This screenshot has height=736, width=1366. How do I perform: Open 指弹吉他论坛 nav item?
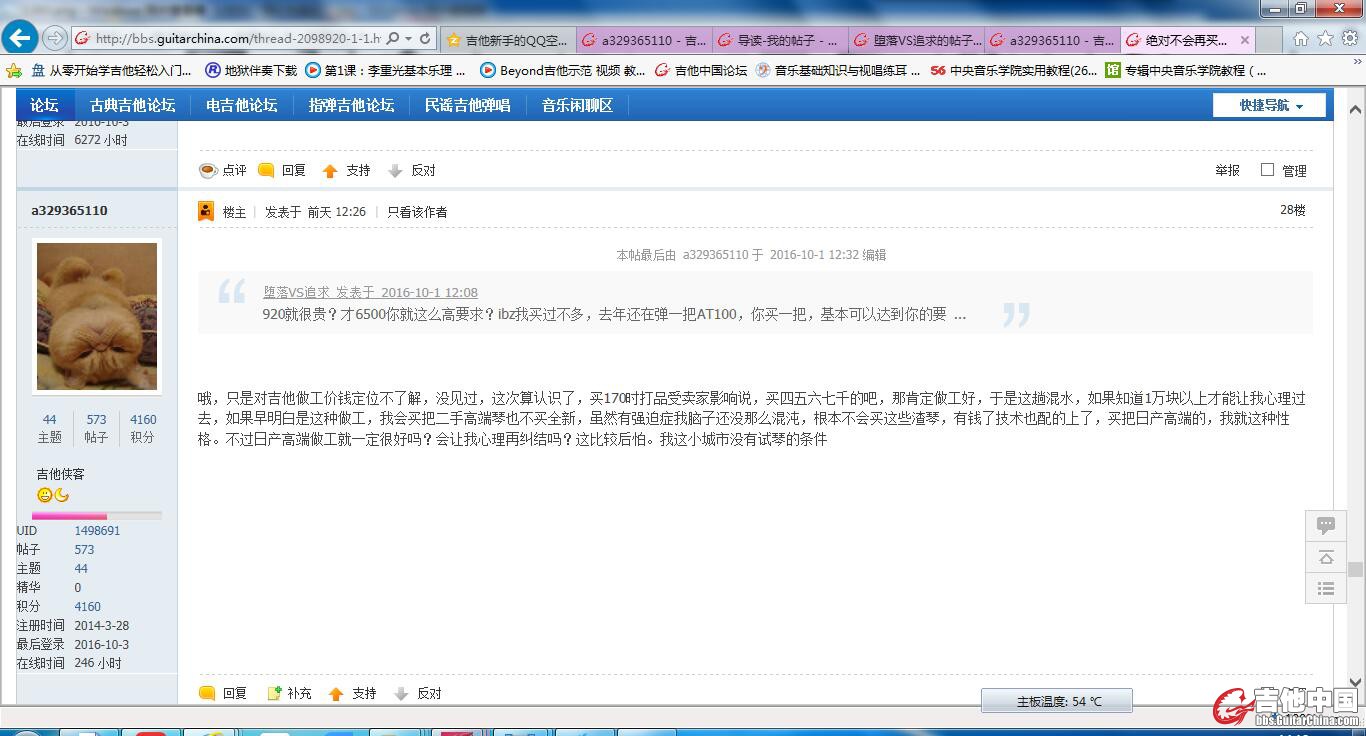[351, 105]
